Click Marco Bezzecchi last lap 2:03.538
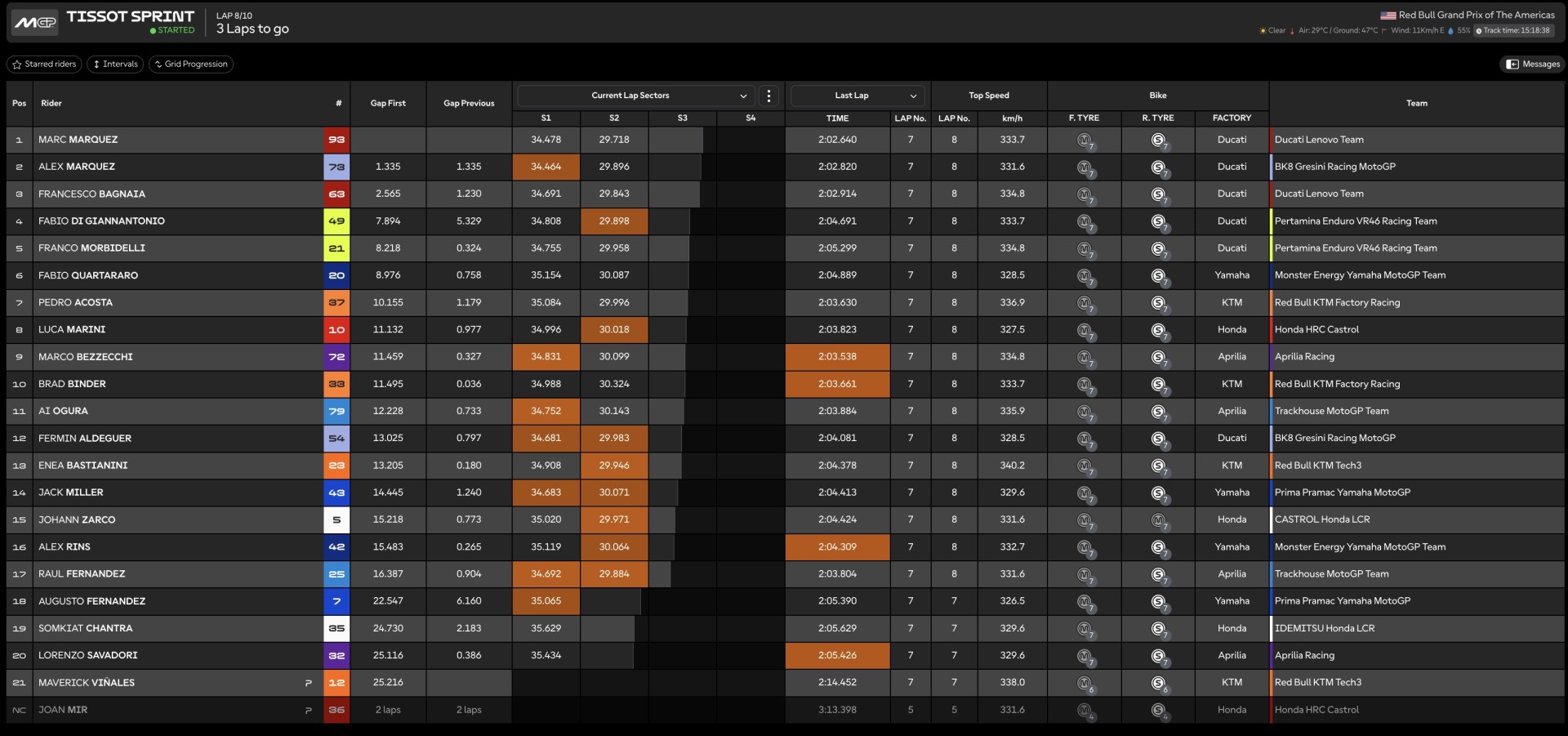1568x736 pixels. pyautogui.click(x=837, y=357)
